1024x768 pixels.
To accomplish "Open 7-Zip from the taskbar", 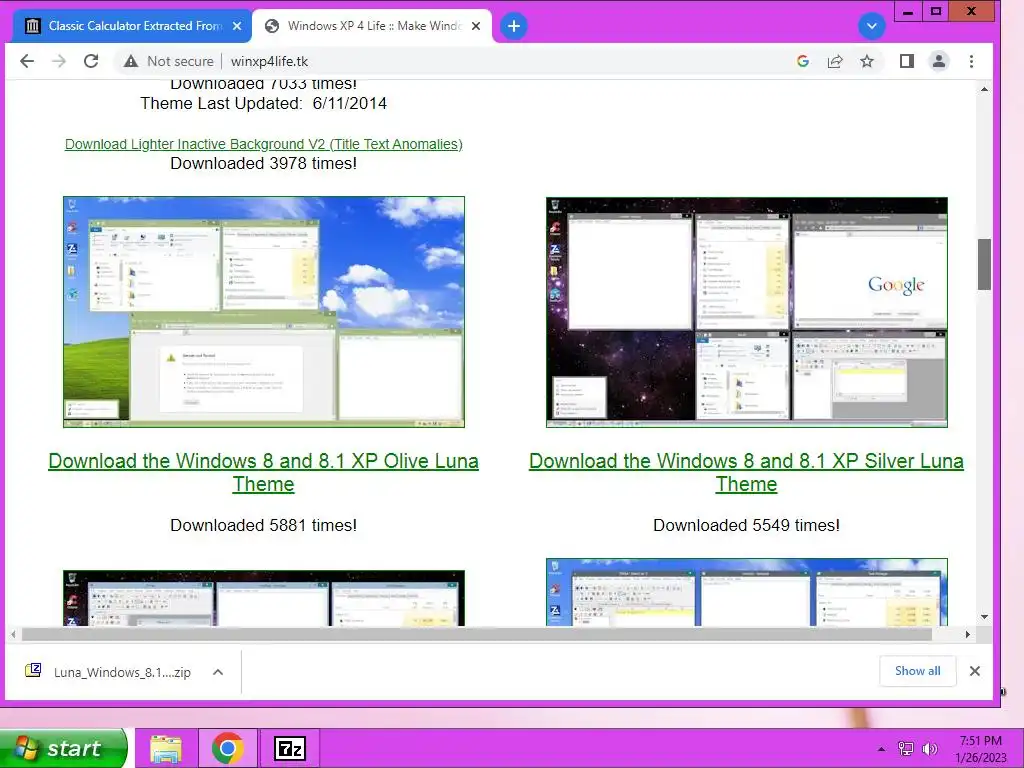I will pyautogui.click(x=290, y=748).
